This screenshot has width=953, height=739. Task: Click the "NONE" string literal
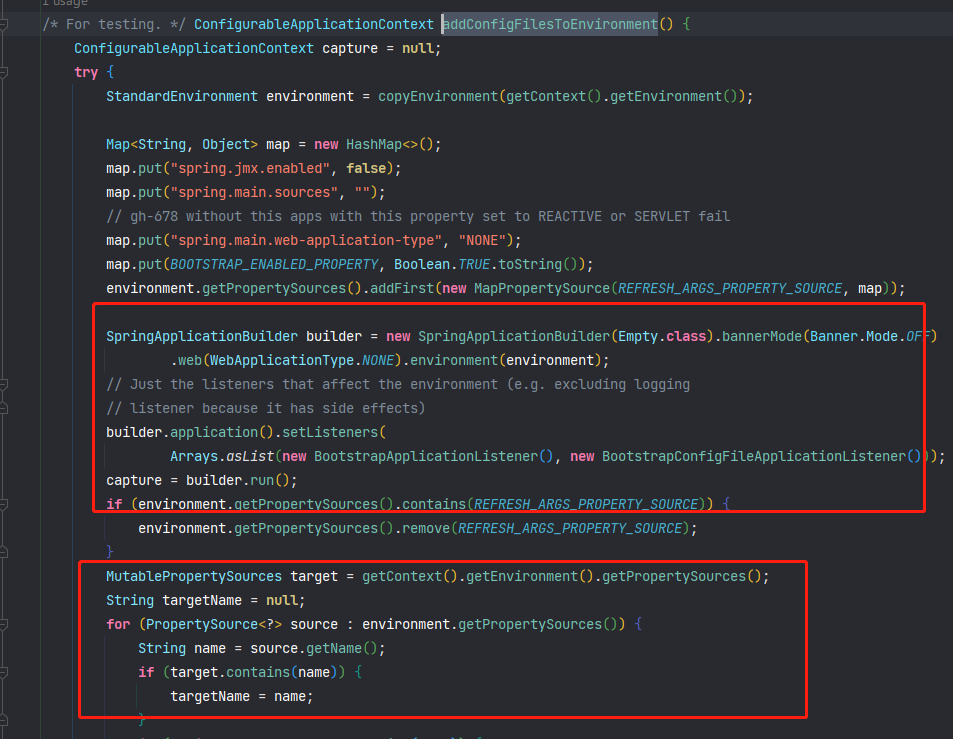point(482,241)
